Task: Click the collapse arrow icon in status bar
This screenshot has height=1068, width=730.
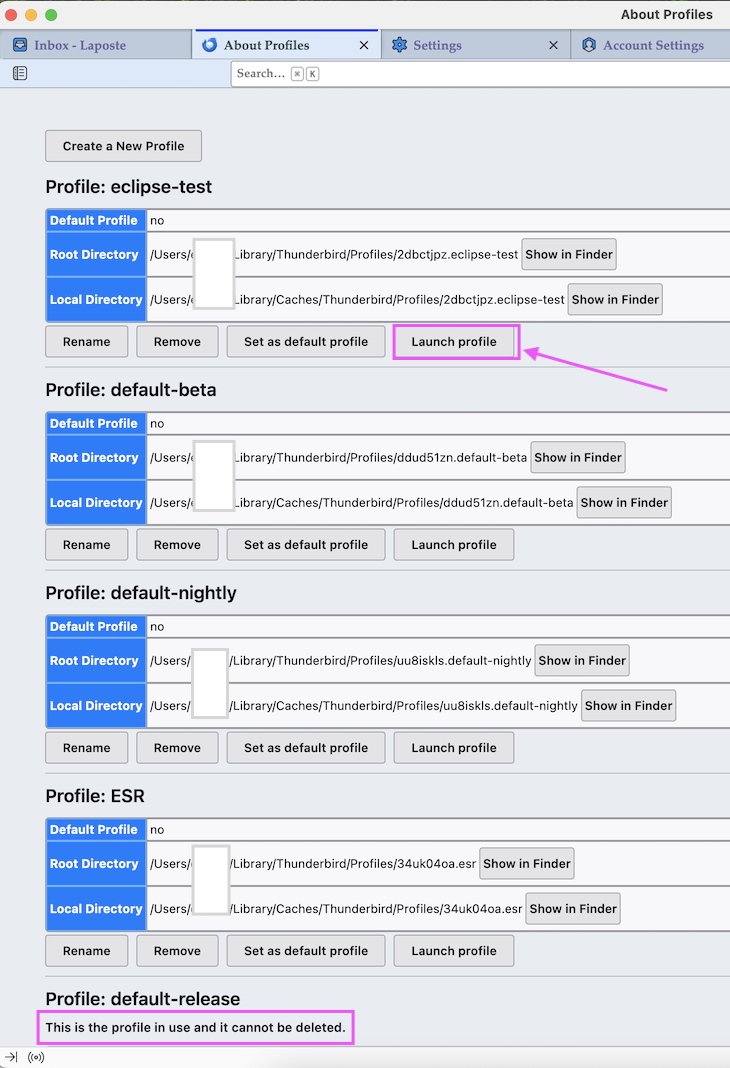Action: [x=11, y=1057]
